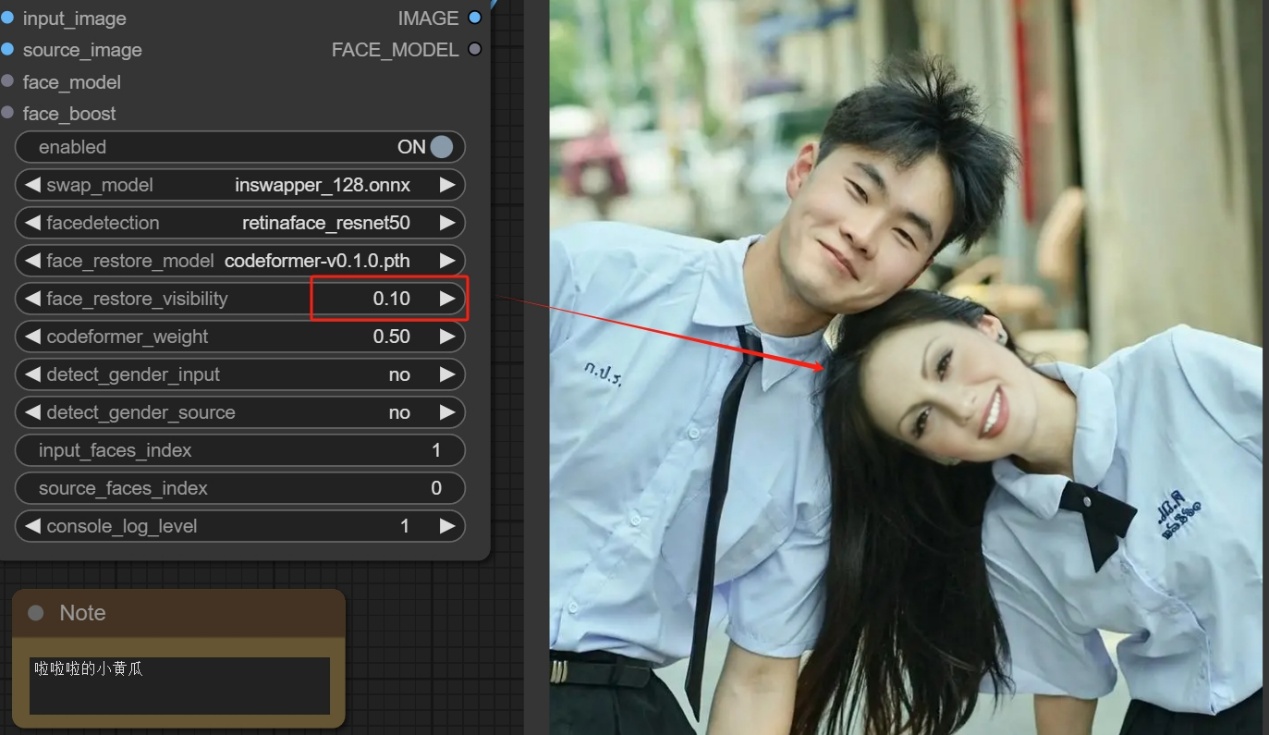Click the input_faces_index field

coord(240,451)
